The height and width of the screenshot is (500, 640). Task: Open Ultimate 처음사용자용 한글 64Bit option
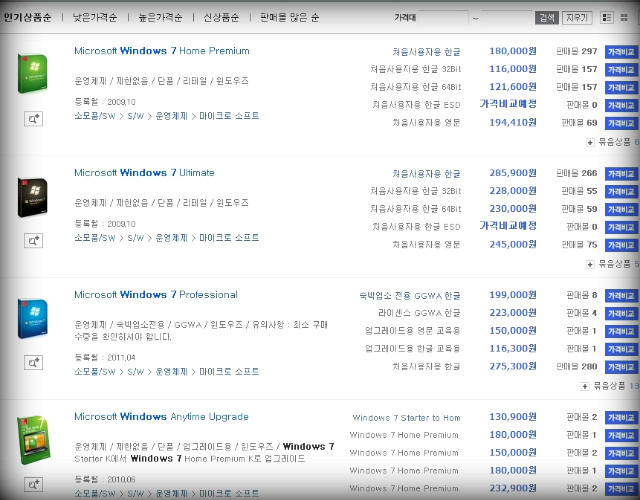click(416, 209)
